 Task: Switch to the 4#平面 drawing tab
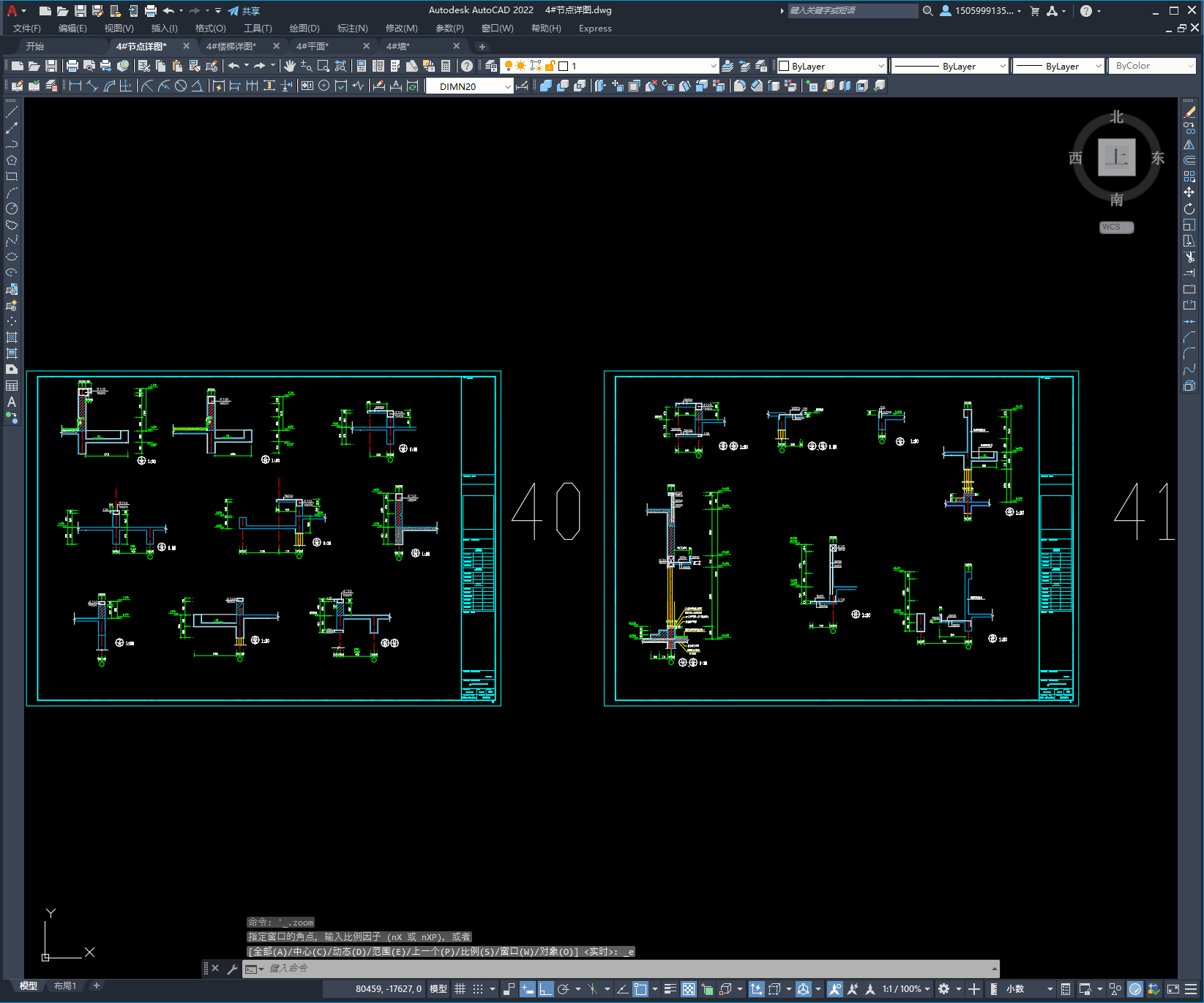[313, 46]
